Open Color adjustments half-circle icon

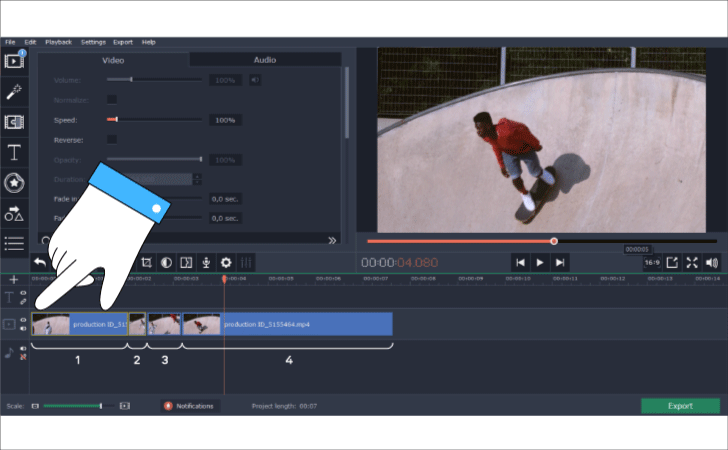166,263
